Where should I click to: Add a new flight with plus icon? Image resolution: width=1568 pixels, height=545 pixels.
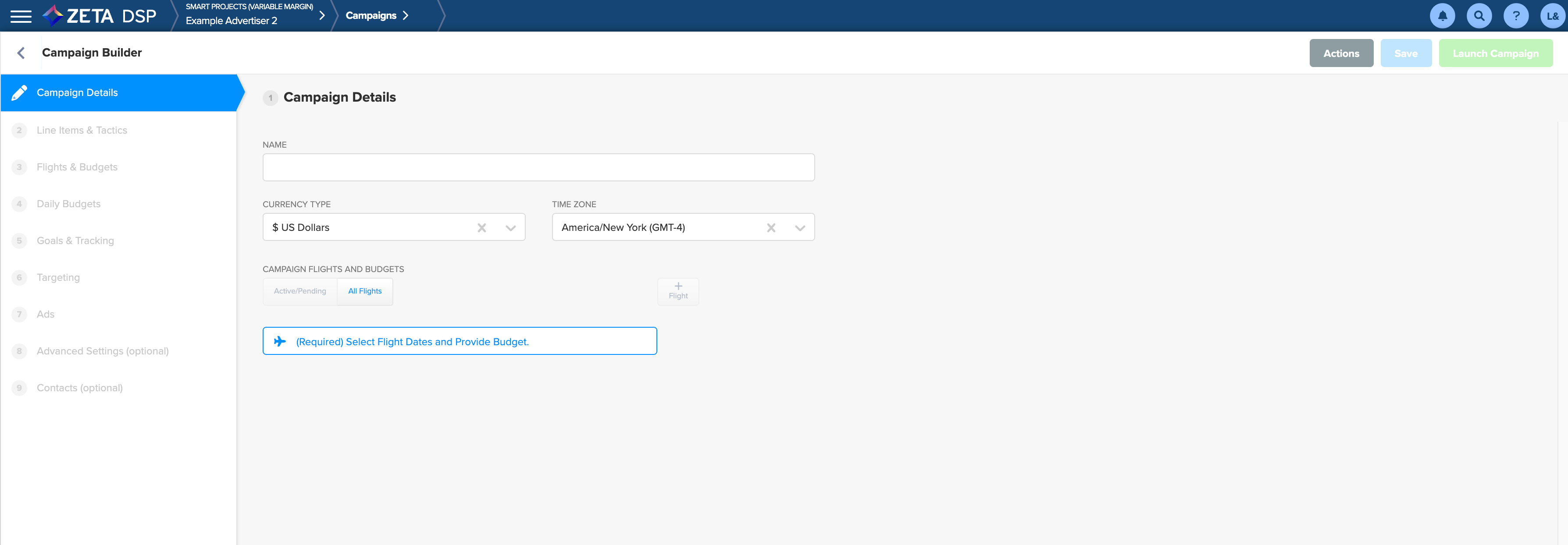tap(677, 291)
